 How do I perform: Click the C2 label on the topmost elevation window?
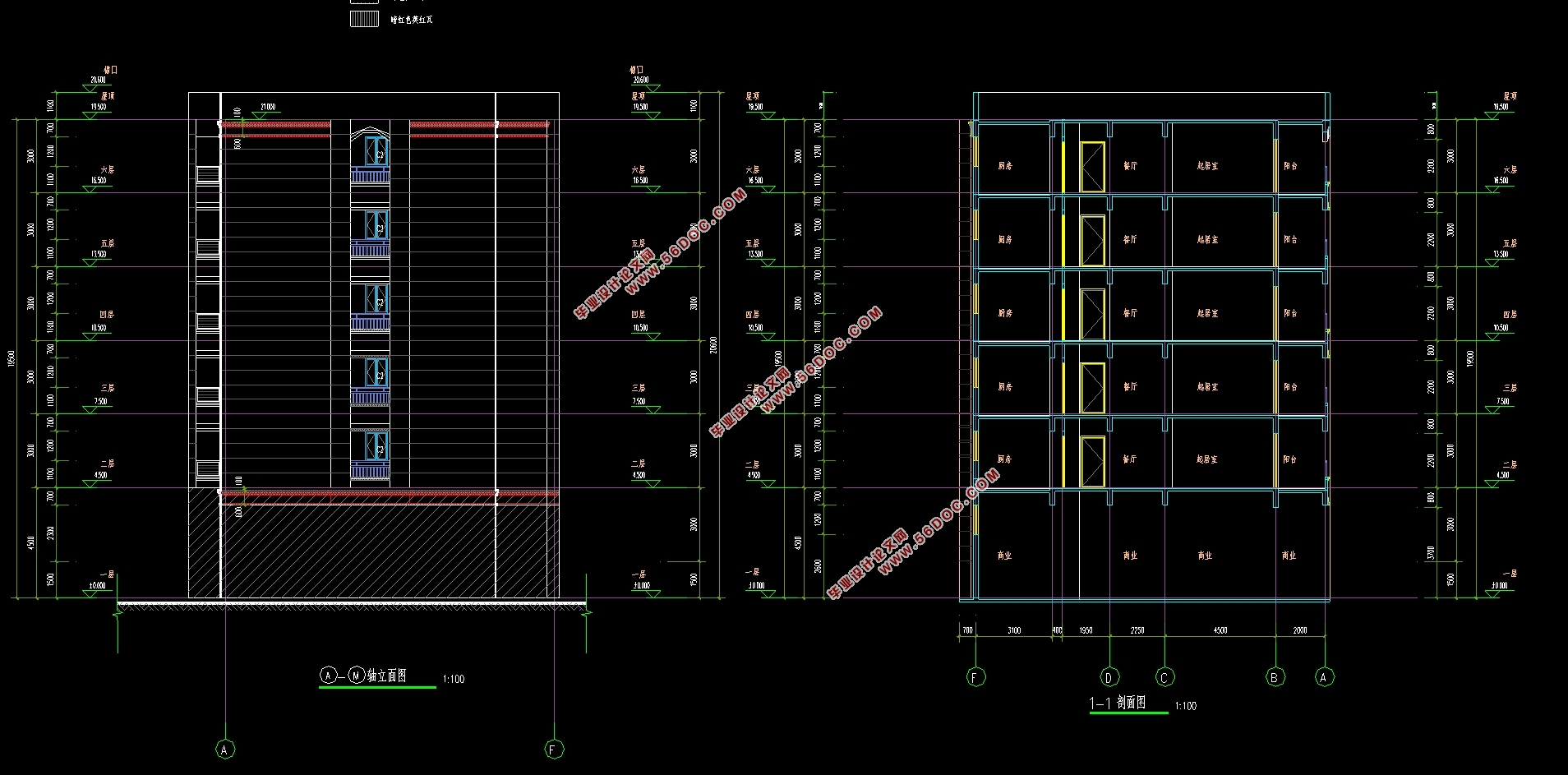tap(380, 155)
